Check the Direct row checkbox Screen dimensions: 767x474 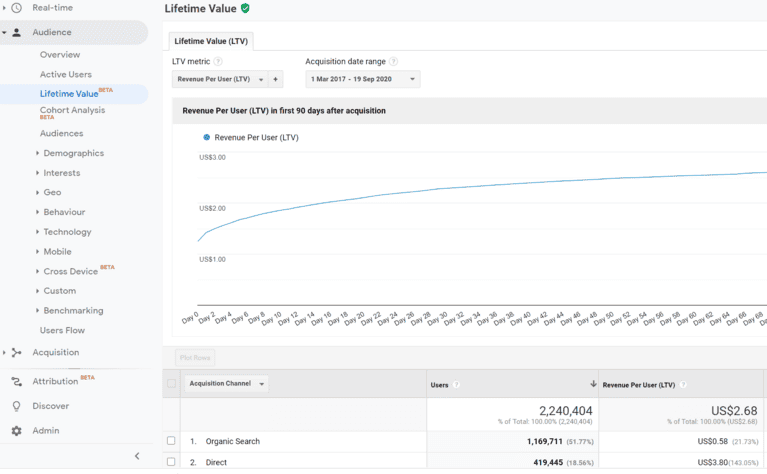171,462
